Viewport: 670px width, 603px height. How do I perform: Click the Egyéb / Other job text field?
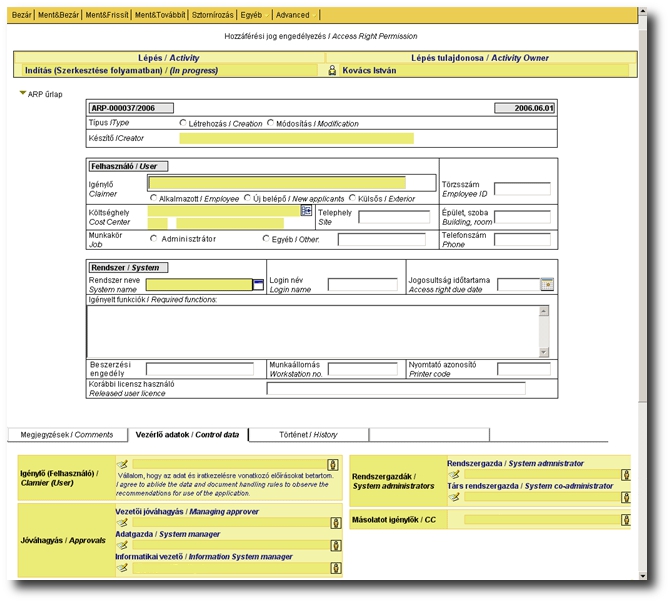(382, 239)
